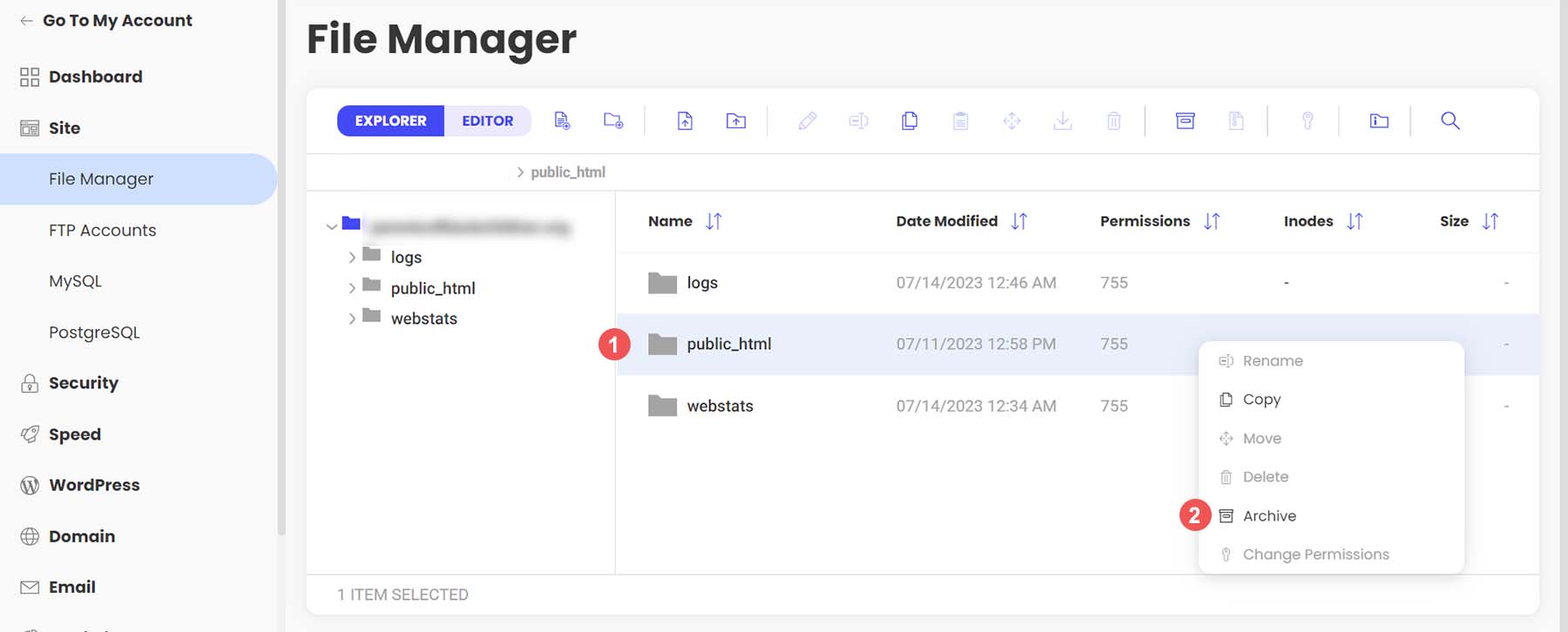Viewport: 1568px width, 632px height.
Task: Click the Upload Folder toolbar icon
Action: pyautogui.click(x=736, y=121)
